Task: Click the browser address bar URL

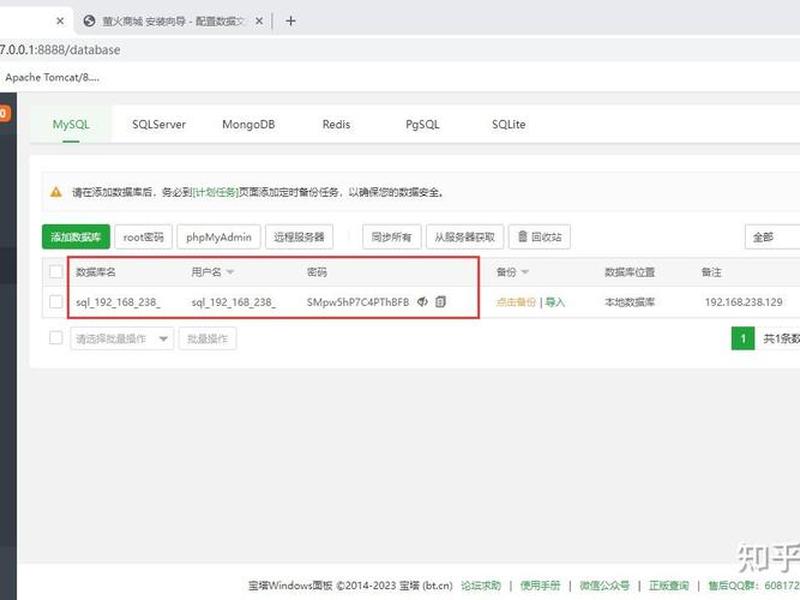Action: [x=60, y=49]
